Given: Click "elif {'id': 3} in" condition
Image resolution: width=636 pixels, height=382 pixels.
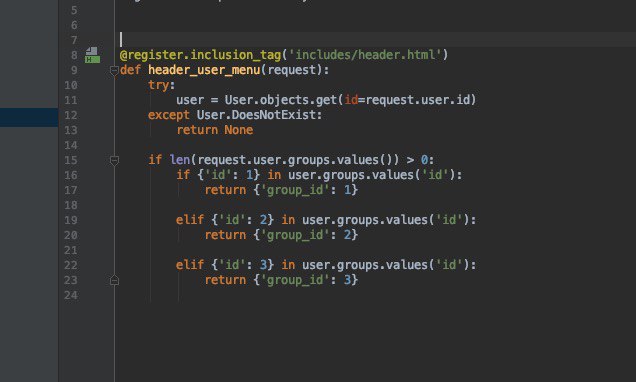Looking at the screenshot, I should click(236, 265).
